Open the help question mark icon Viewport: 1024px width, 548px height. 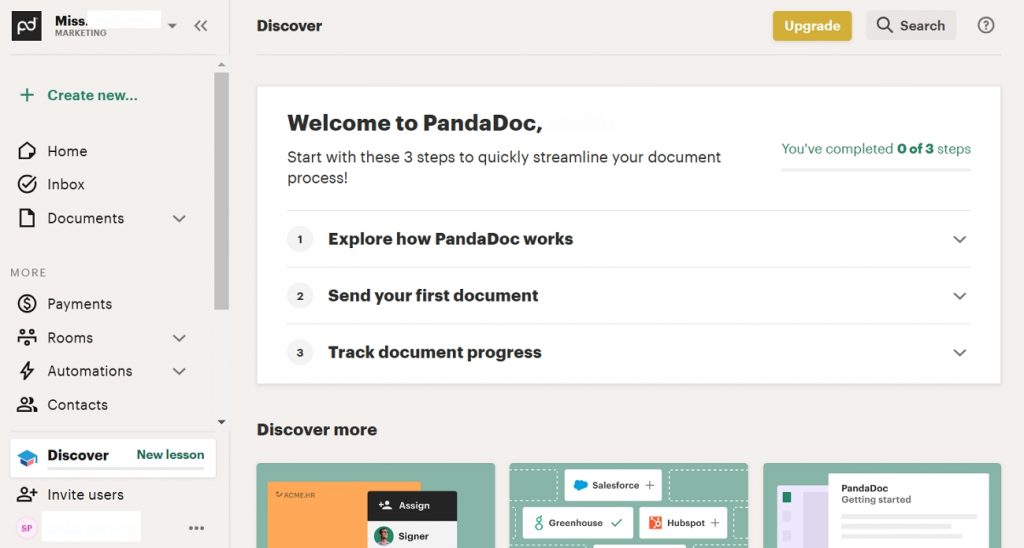point(985,25)
